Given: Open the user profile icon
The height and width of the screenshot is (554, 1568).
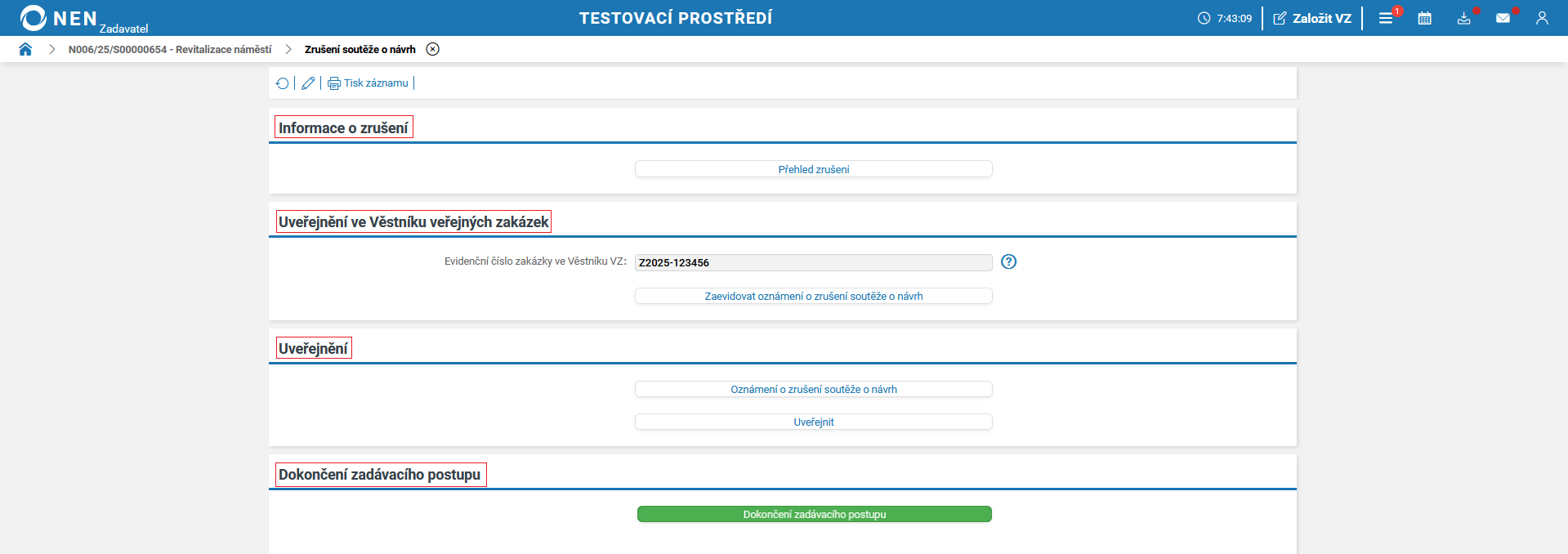Looking at the screenshot, I should pyautogui.click(x=1542, y=18).
